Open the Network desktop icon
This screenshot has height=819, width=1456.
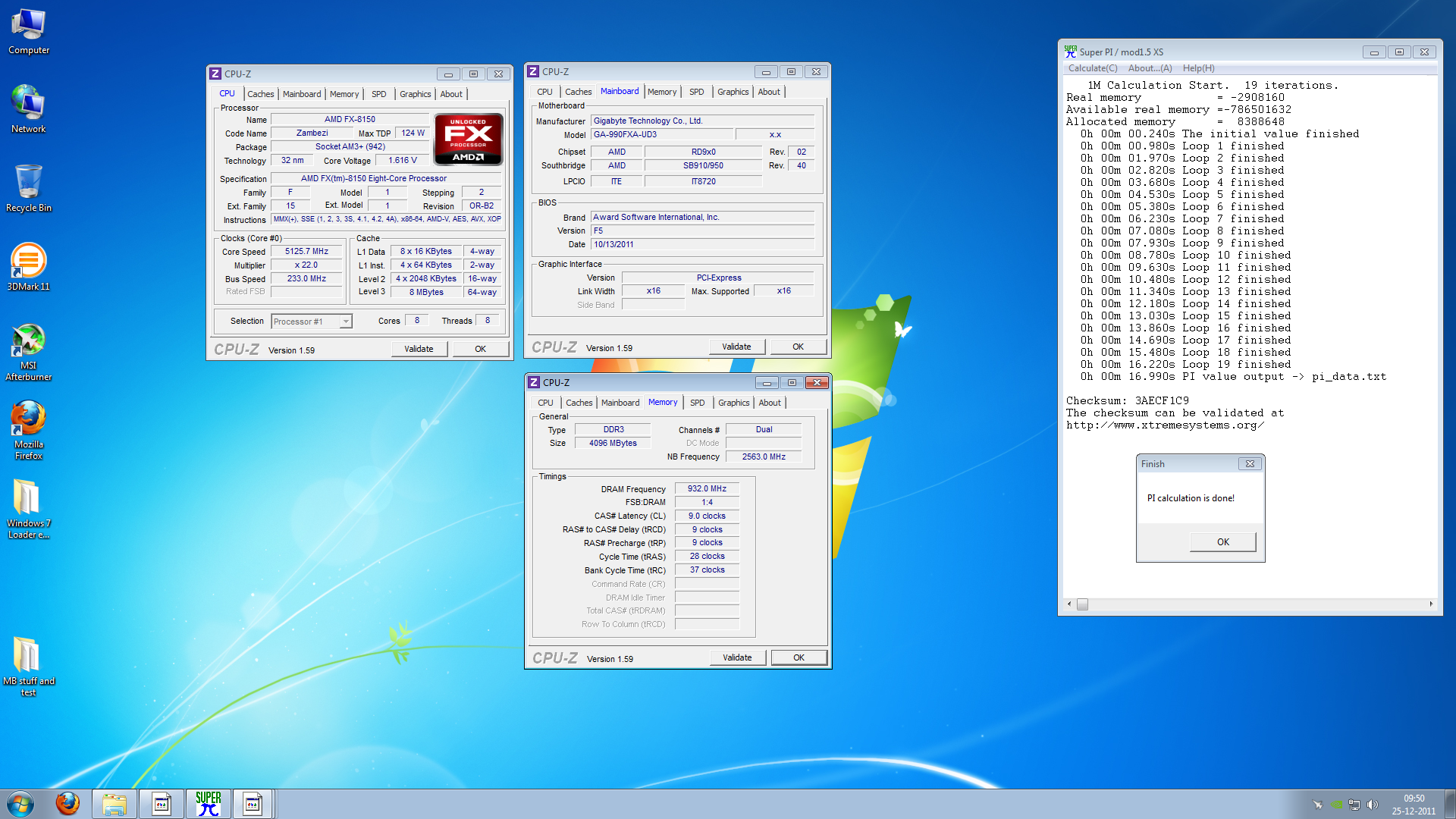click(x=29, y=109)
